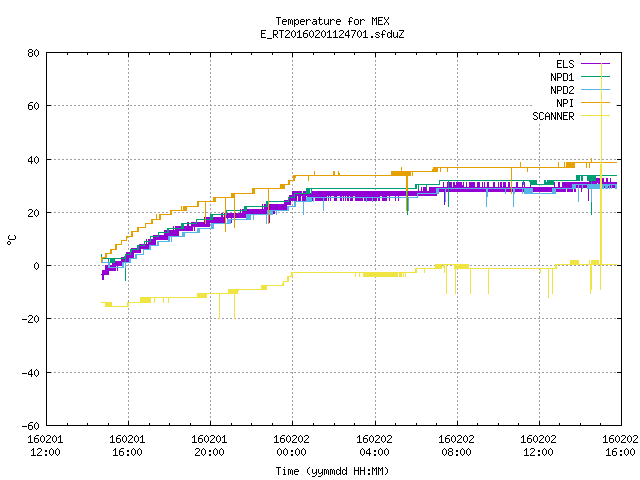The width and height of the screenshot is (640, 480).
Task: Click the y-axis tick label 60
Action: point(33,106)
